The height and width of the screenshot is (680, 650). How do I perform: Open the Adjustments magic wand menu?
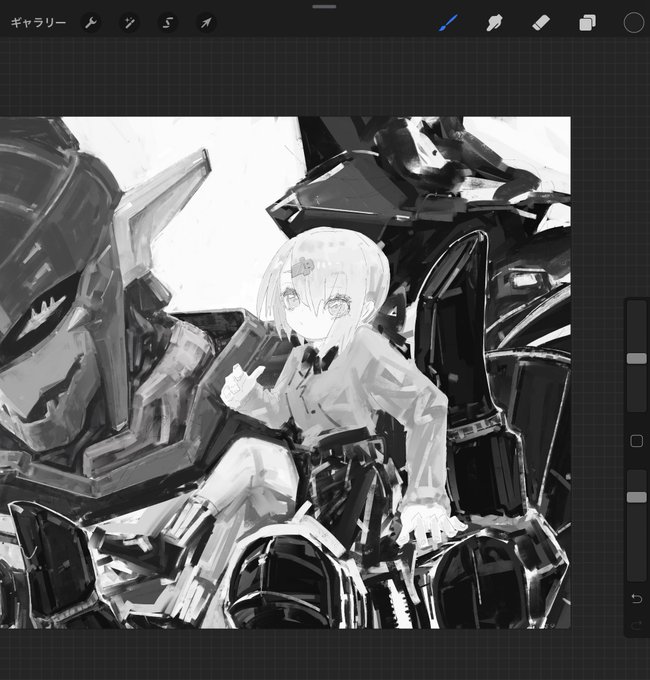(129, 23)
